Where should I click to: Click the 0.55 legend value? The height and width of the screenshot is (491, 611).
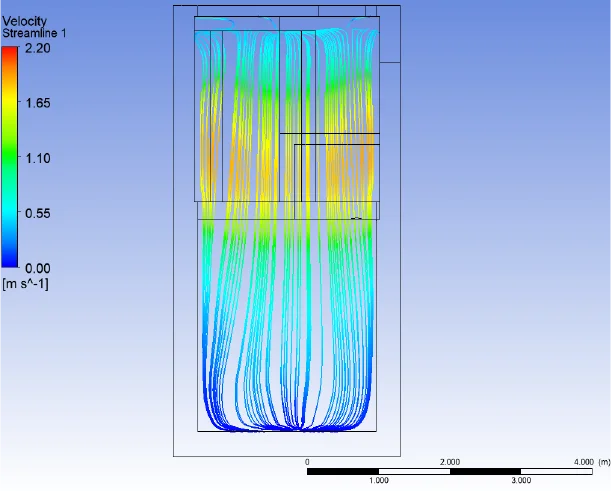click(38, 213)
